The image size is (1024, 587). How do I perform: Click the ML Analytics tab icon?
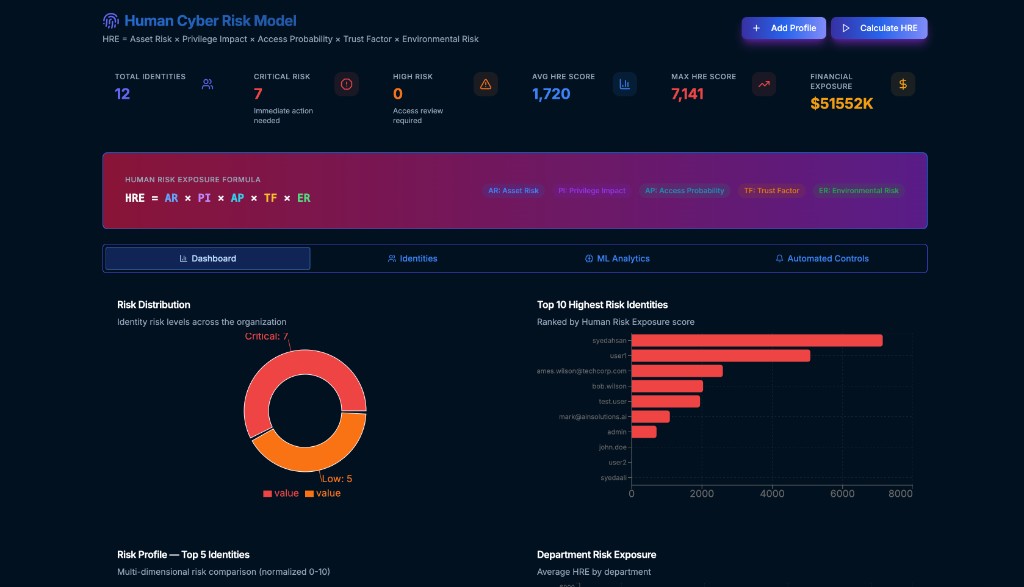(589, 259)
